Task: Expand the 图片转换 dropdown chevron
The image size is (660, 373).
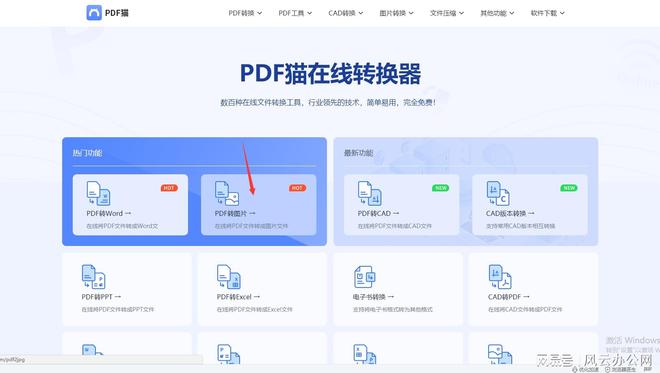Action: point(411,13)
